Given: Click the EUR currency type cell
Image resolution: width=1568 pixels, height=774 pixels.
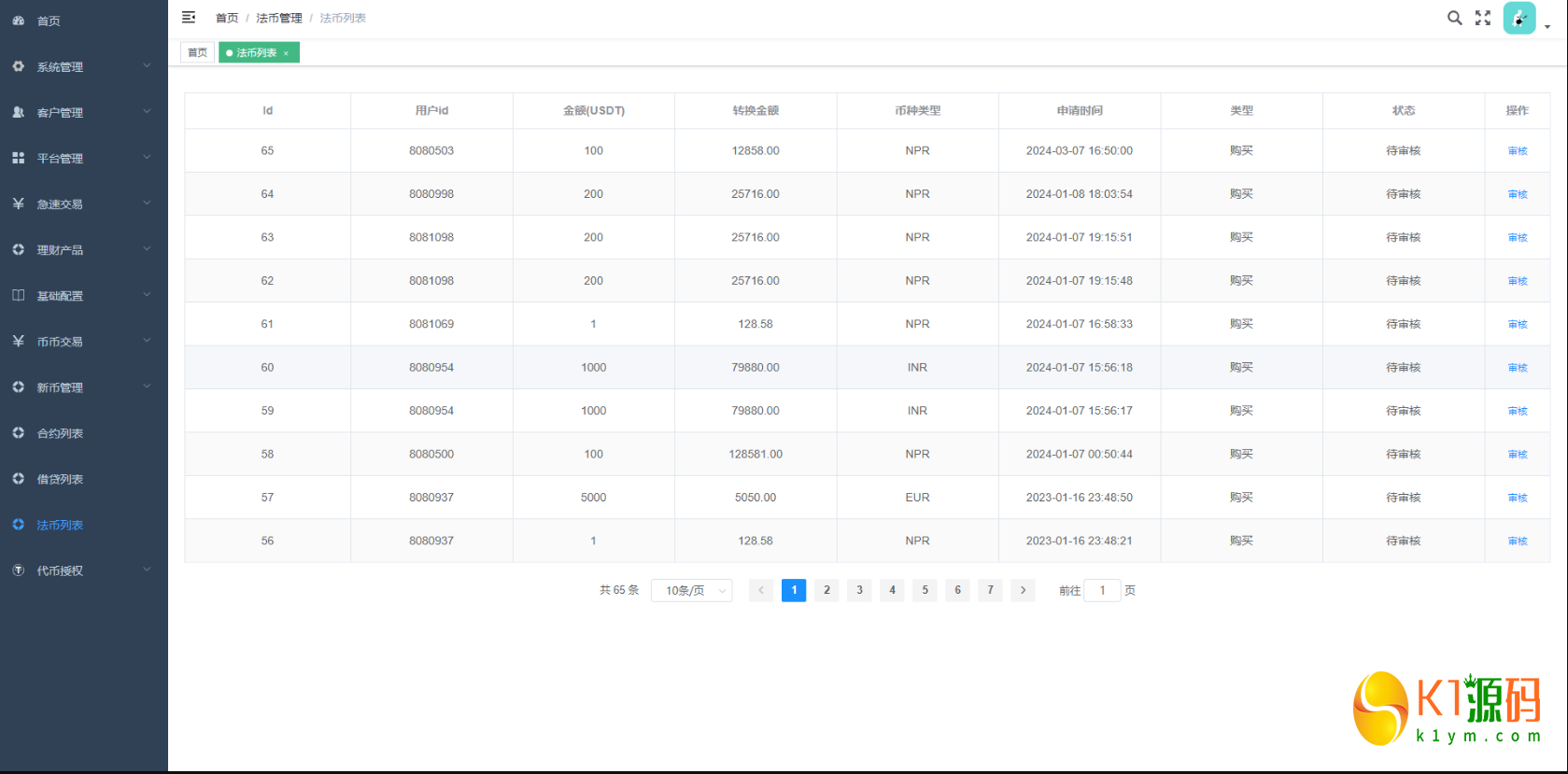Looking at the screenshot, I should (x=917, y=498).
